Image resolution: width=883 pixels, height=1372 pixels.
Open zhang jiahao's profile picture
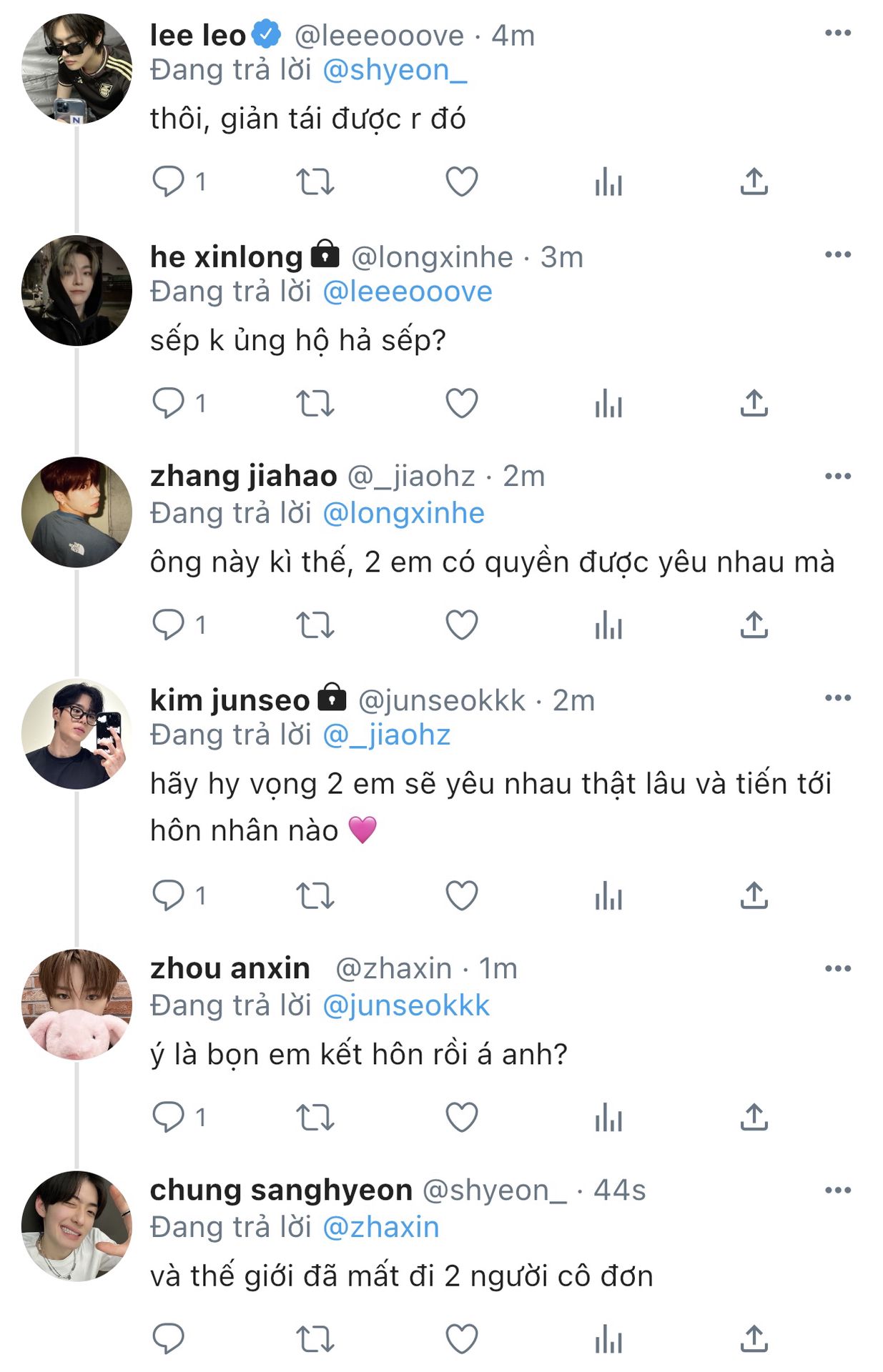pyautogui.click(x=77, y=512)
